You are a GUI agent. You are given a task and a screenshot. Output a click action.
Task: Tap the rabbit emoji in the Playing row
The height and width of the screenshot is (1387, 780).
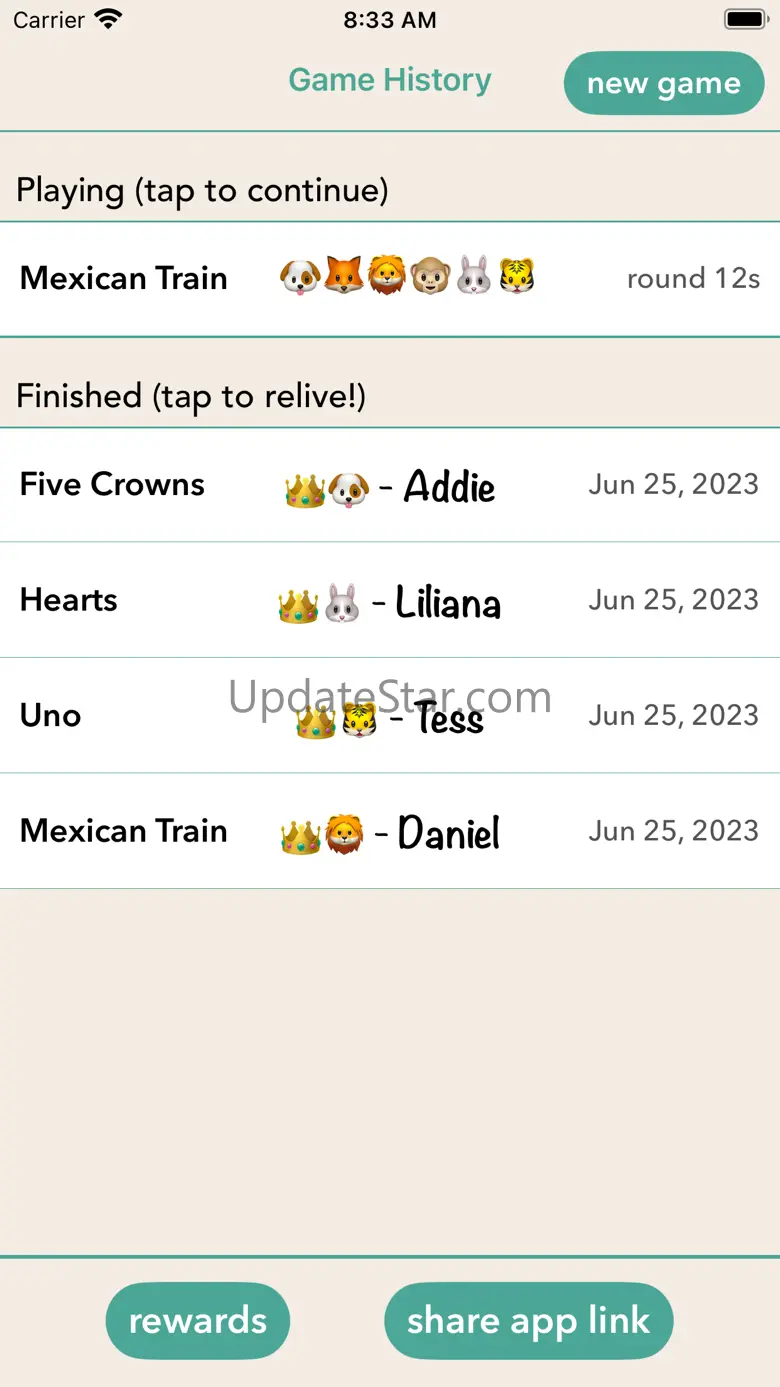(474, 276)
